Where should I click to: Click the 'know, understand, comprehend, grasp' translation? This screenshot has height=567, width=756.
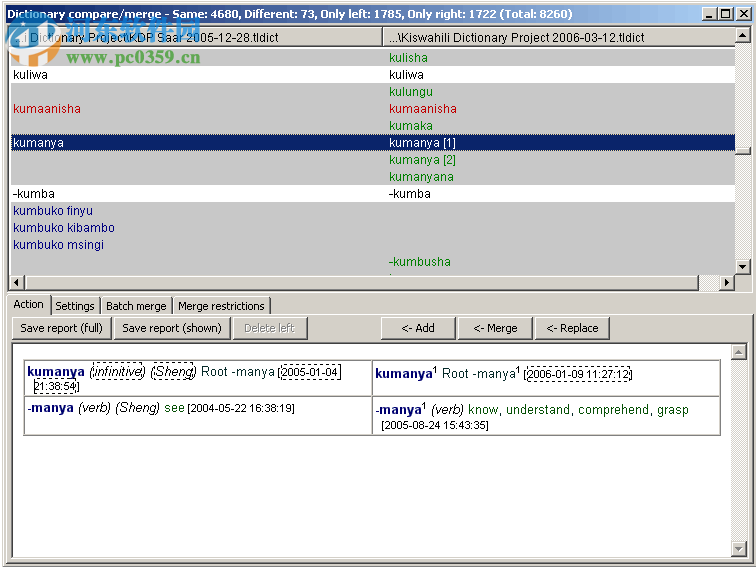pos(578,409)
